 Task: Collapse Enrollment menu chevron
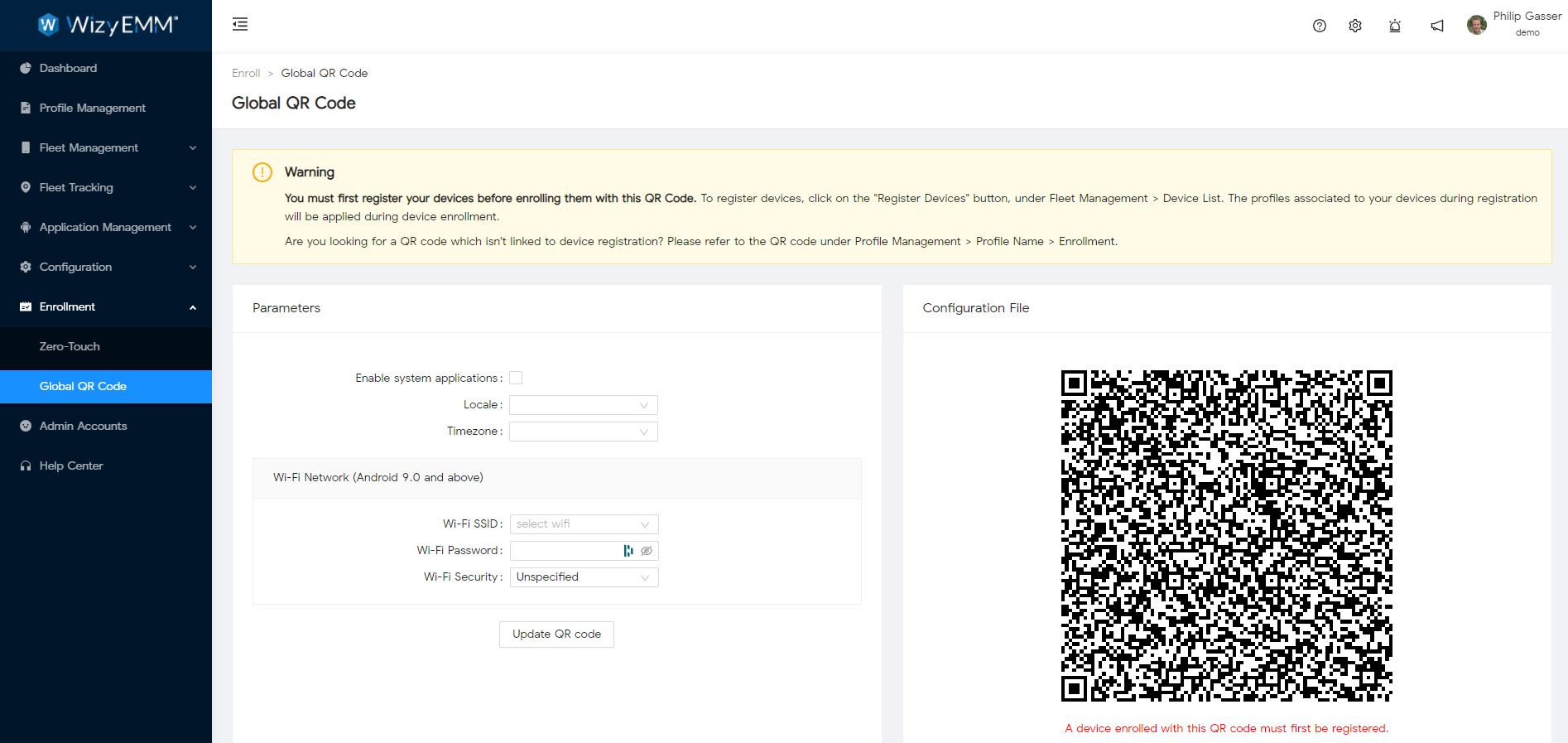tap(193, 307)
